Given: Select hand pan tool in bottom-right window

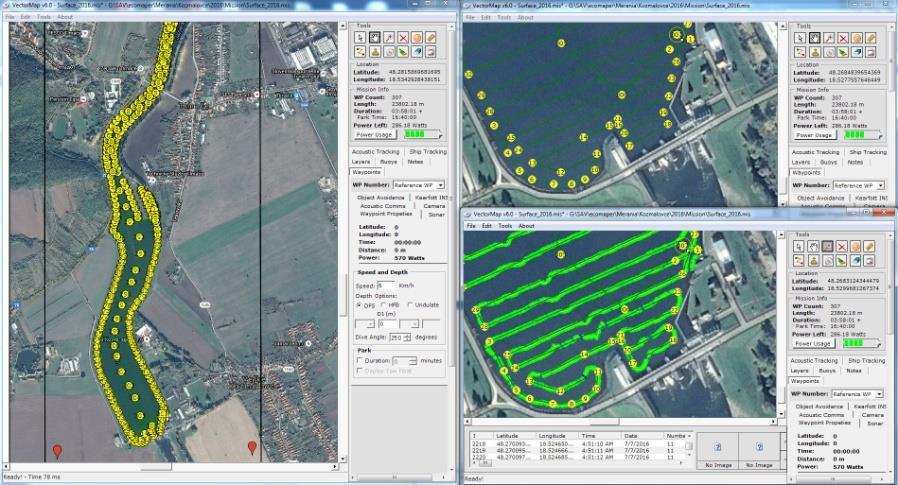Looking at the screenshot, I should click(x=813, y=247).
